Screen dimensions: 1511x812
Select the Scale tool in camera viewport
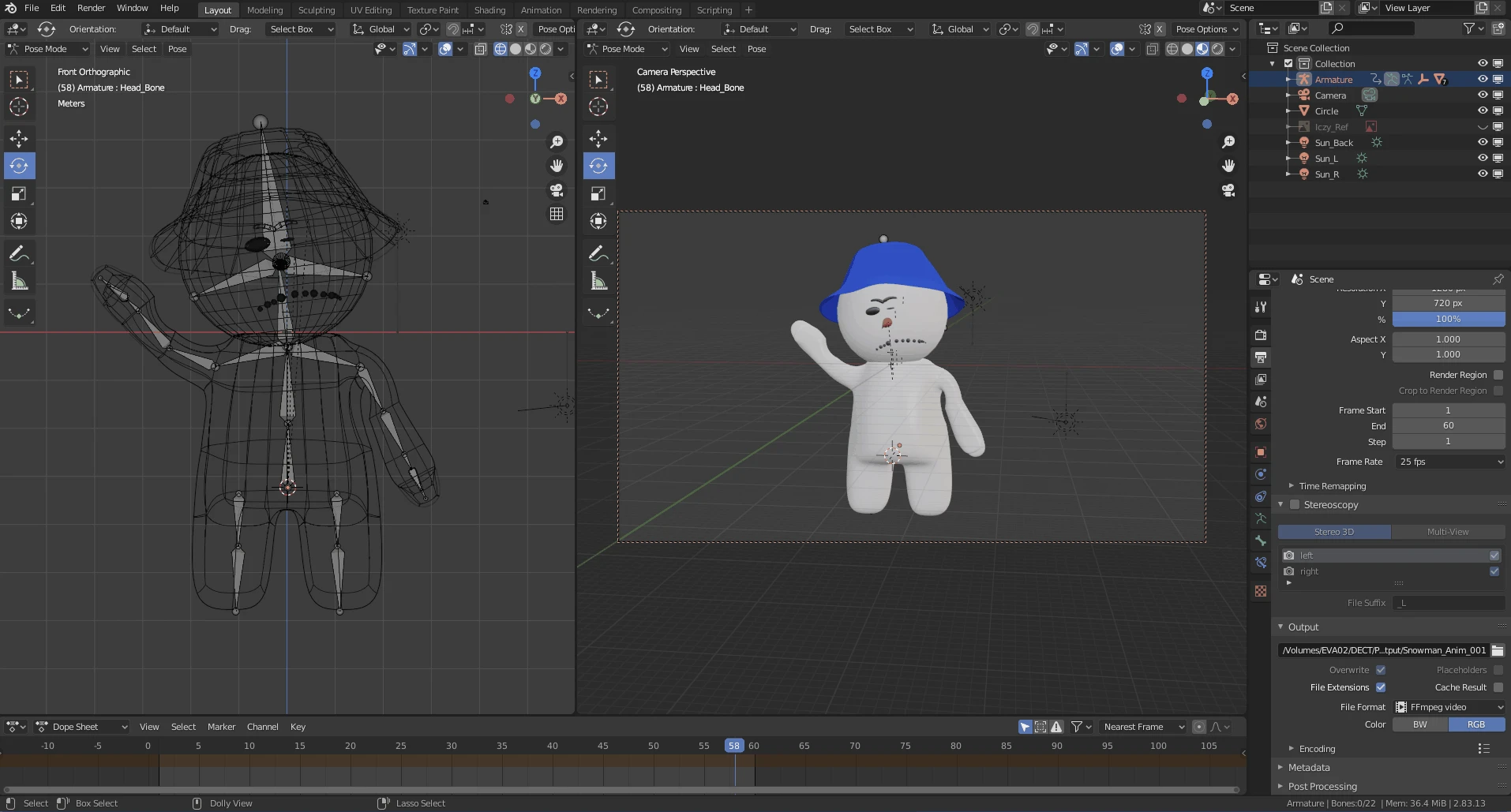click(598, 193)
